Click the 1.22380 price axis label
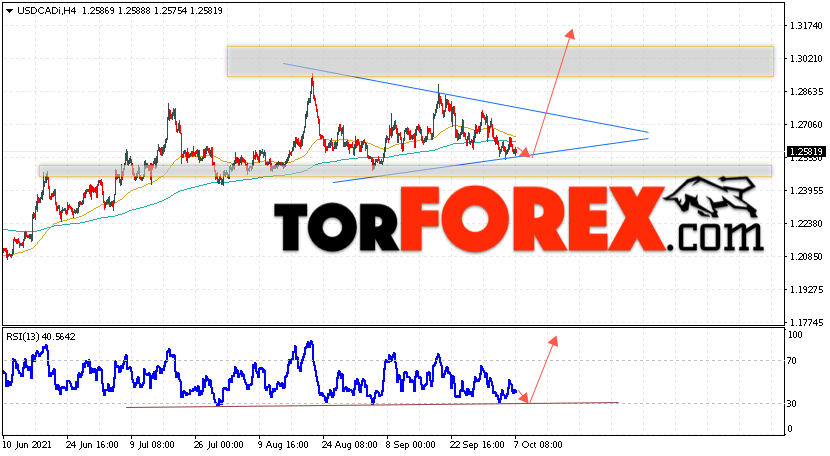830x456 pixels. click(x=806, y=223)
